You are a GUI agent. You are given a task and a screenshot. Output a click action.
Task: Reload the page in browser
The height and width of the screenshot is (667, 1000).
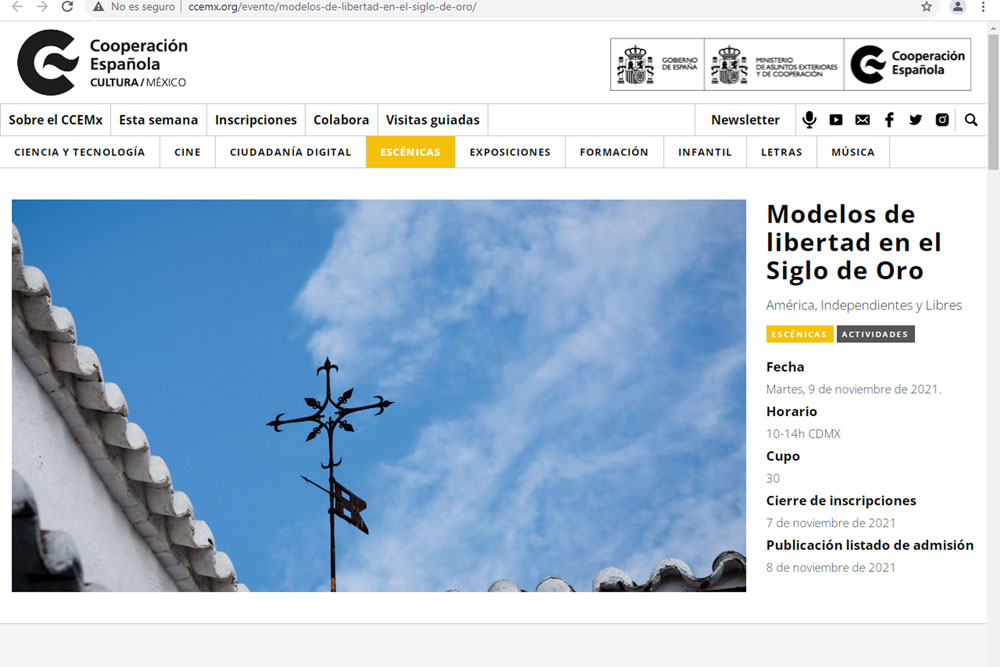point(67,7)
